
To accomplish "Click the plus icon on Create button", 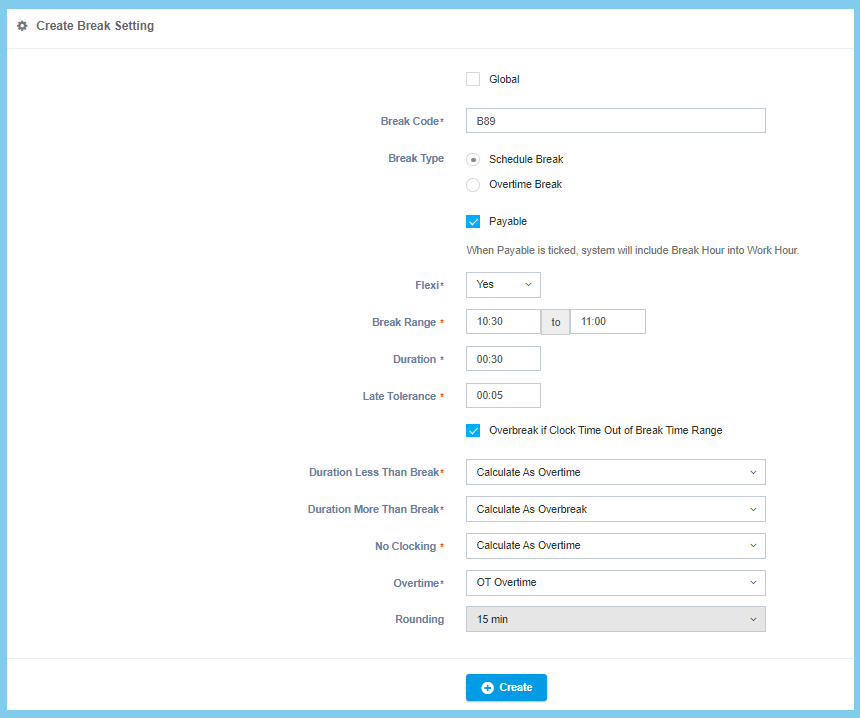I will click(487, 688).
